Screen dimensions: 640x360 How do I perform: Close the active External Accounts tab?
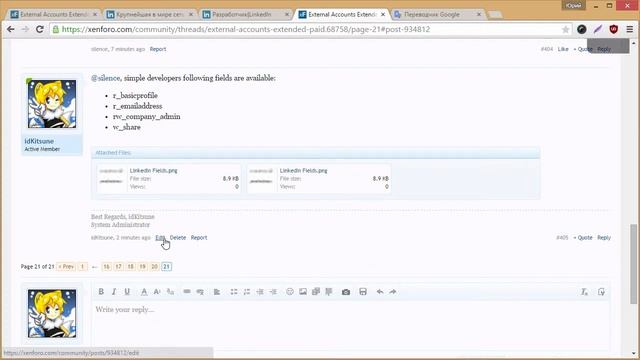point(383,14)
